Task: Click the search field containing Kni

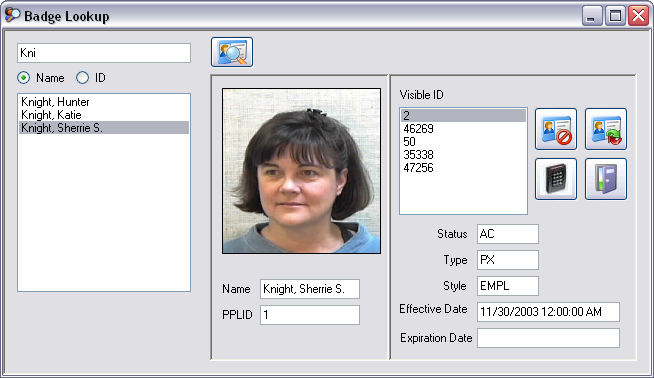Action: (x=104, y=53)
